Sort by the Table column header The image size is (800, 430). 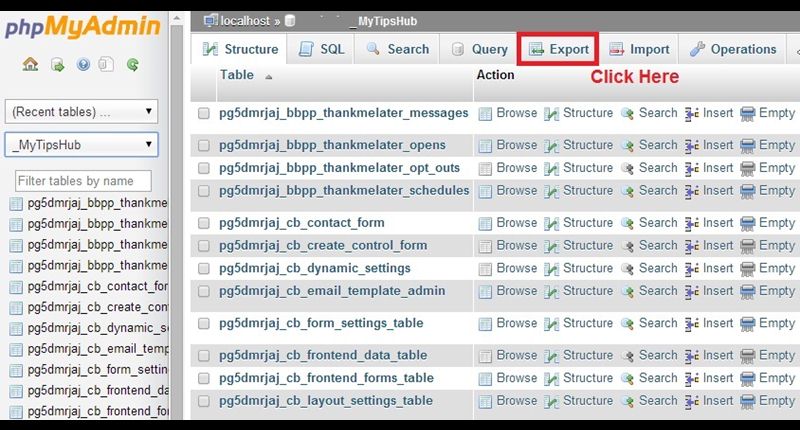click(237, 75)
